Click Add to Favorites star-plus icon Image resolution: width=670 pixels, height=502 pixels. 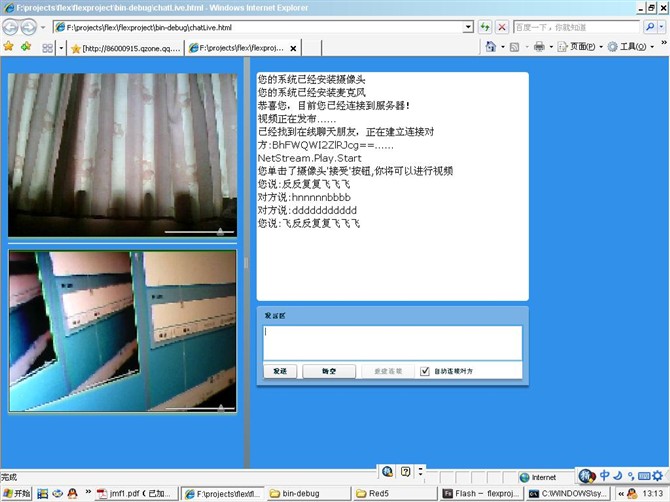[x=26, y=47]
